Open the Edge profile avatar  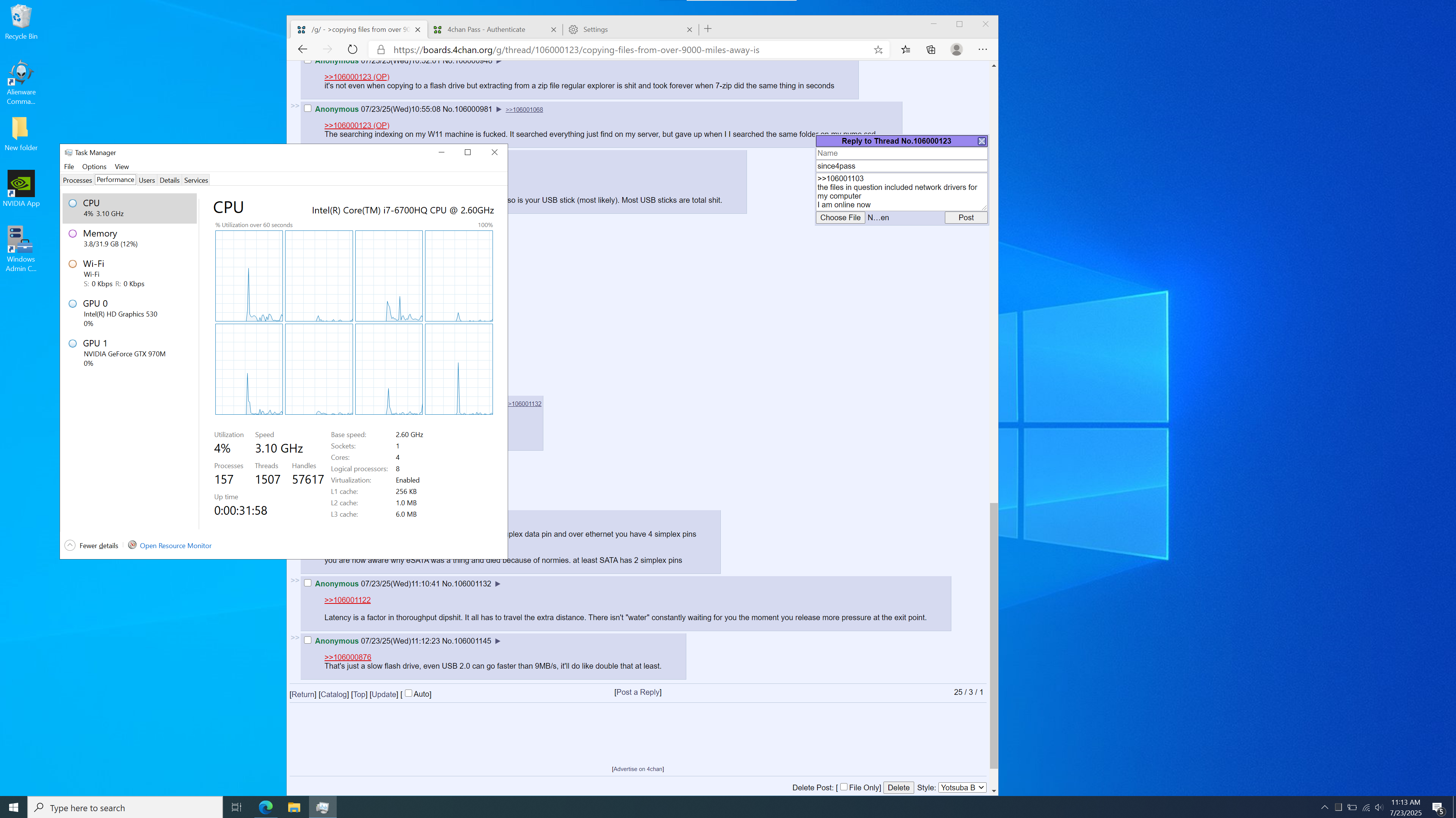[x=956, y=50]
